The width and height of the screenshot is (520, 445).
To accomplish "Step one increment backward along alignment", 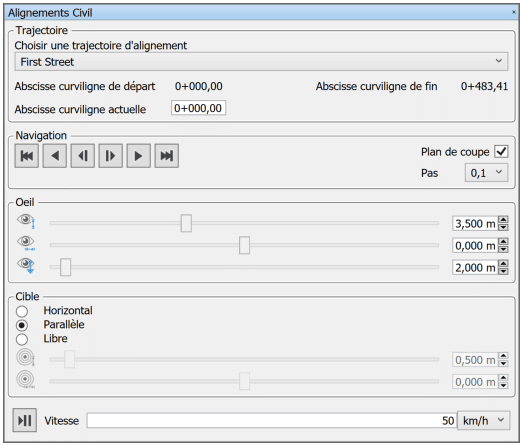I will (83, 156).
